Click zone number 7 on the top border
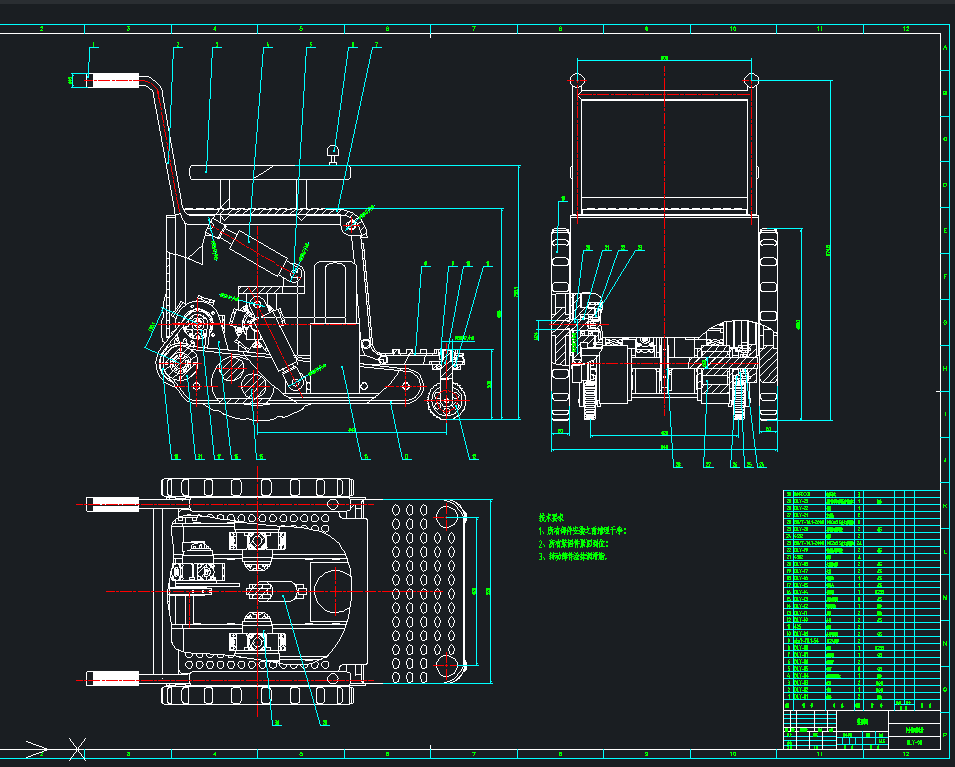Image resolution: width=955 pixels, height=767 pixels. tap(474, 29)
